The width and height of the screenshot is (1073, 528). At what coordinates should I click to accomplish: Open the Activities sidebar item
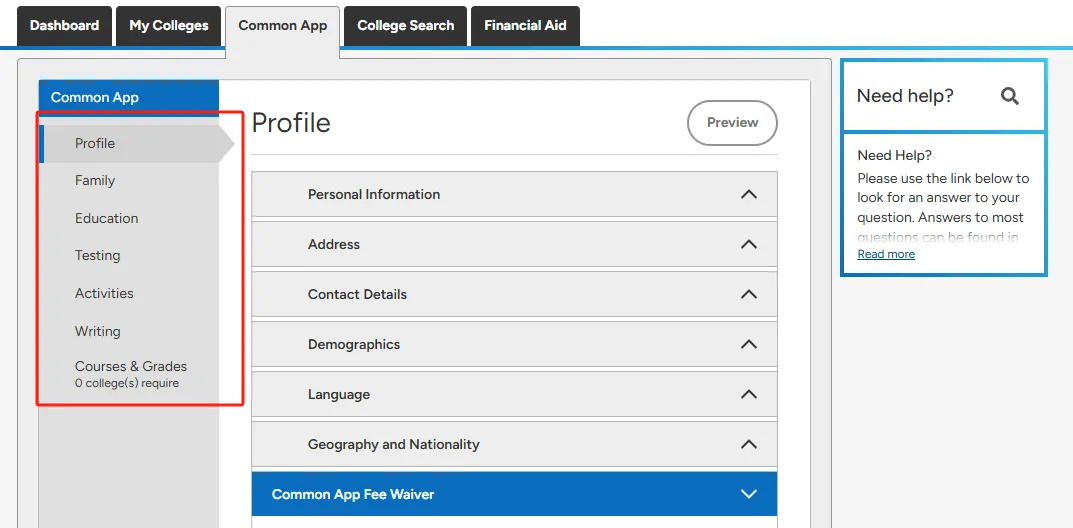(x=104, y=293)
